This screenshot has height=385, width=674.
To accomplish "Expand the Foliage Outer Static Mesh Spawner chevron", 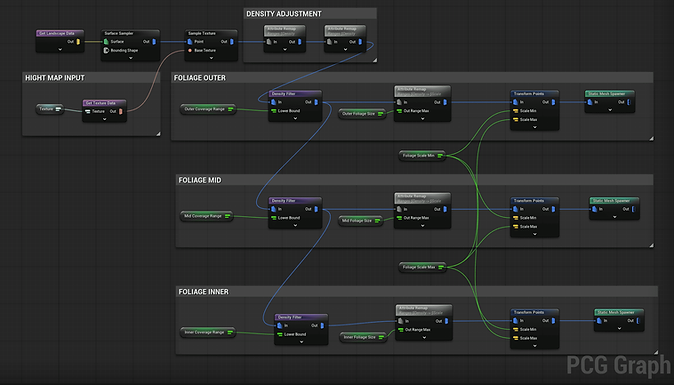I will pos(610,110).
